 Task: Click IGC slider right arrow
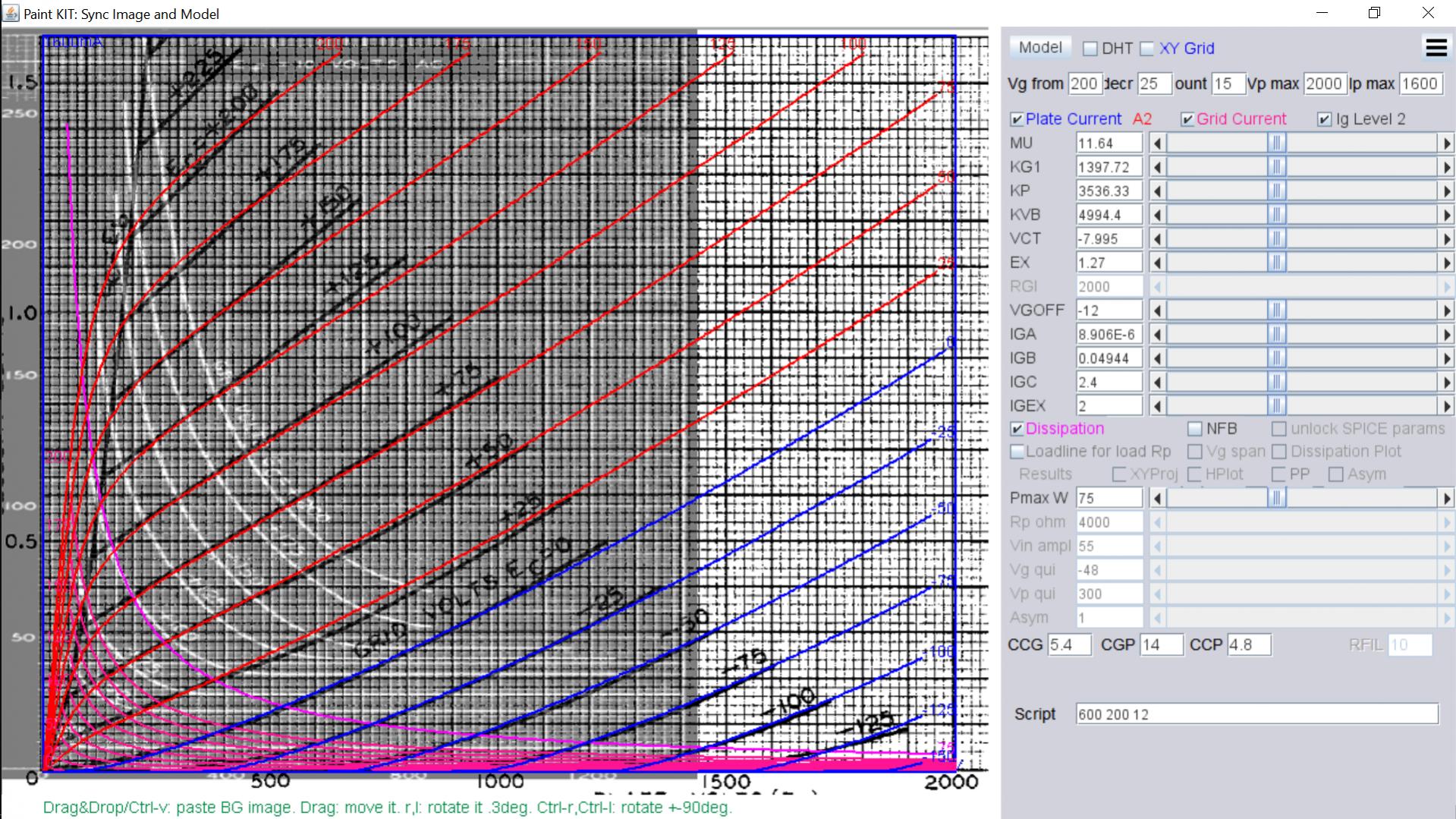coord(1446,382)
